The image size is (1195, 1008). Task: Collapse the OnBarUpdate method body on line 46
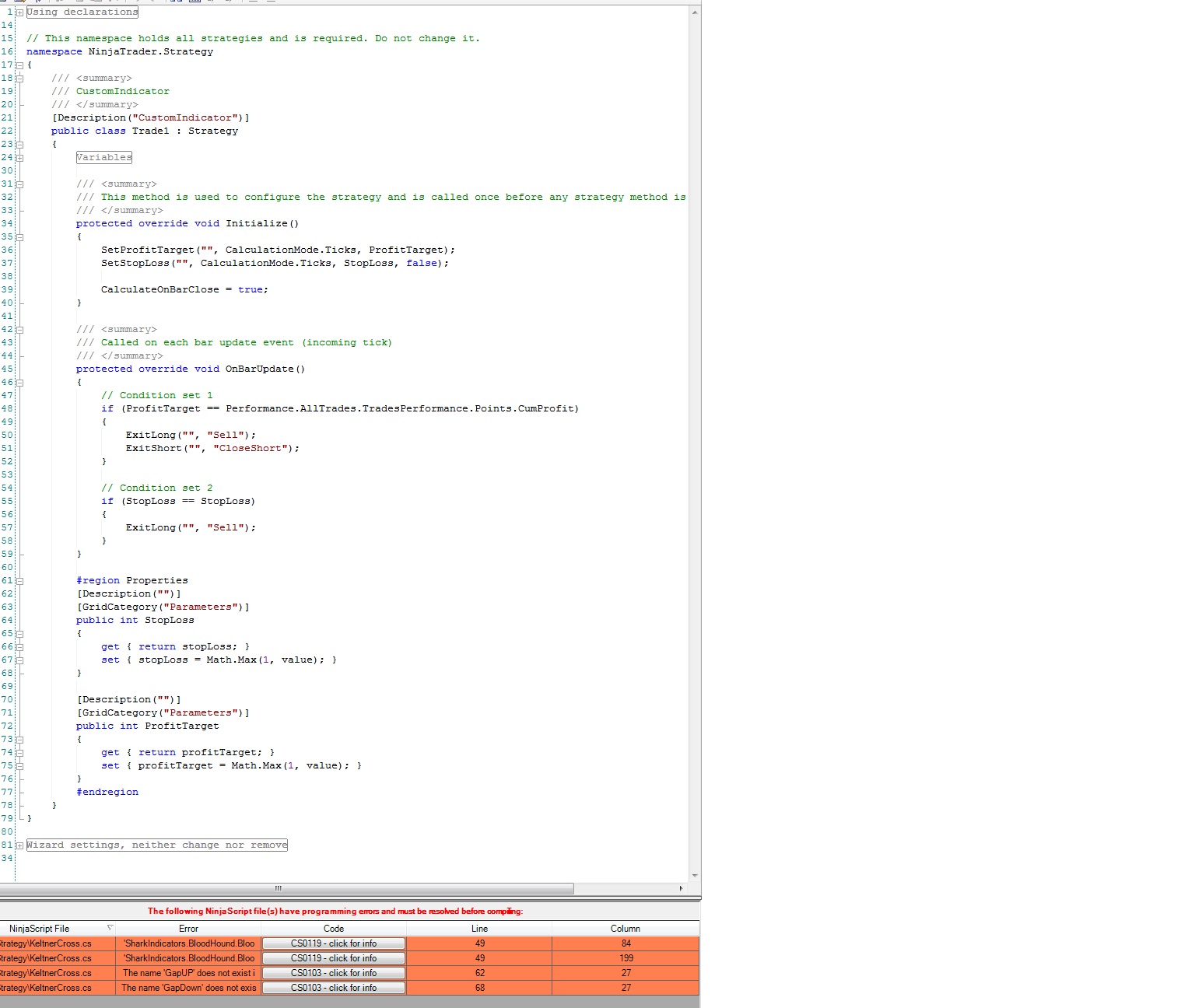[x=19, y=383]
